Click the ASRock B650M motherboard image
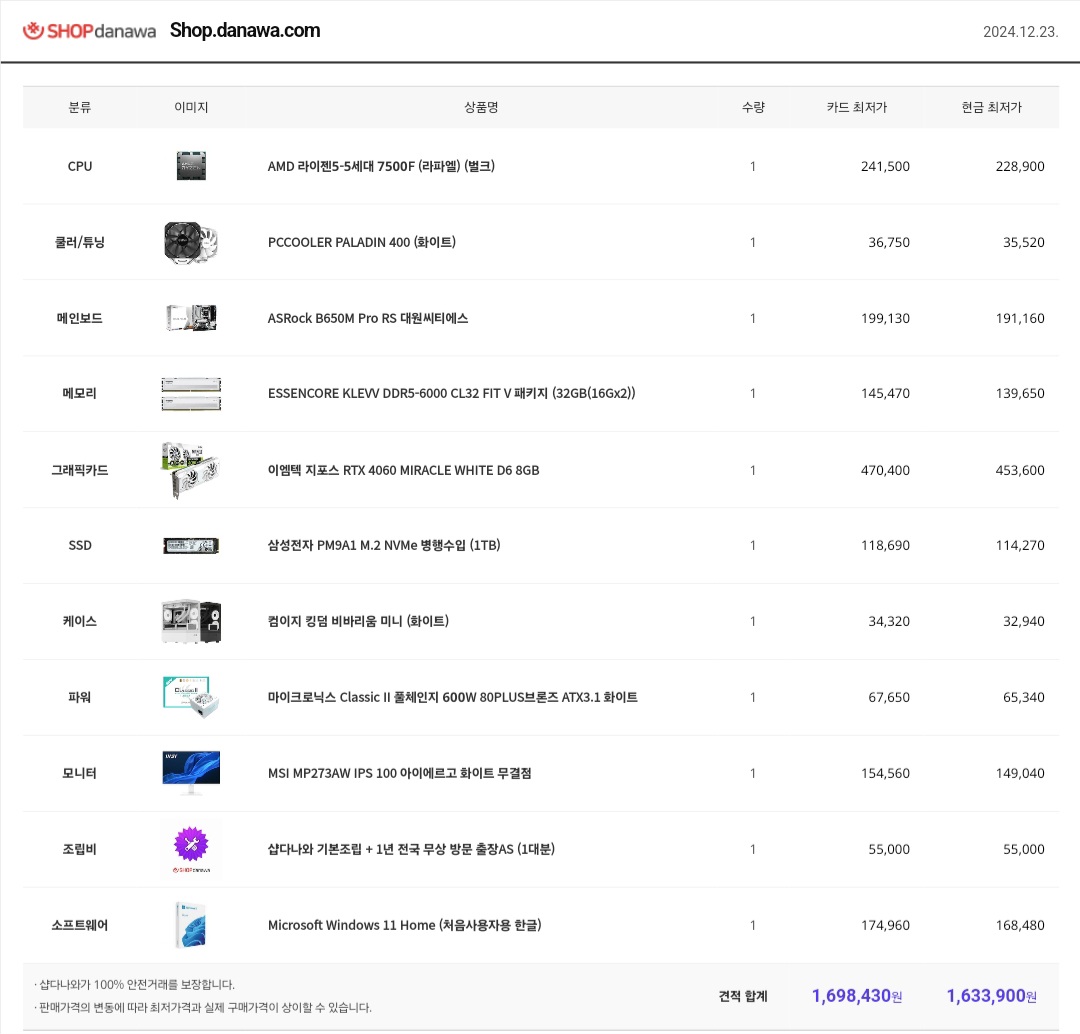This screenshot has width=1080, height=1034. [191, 318]
